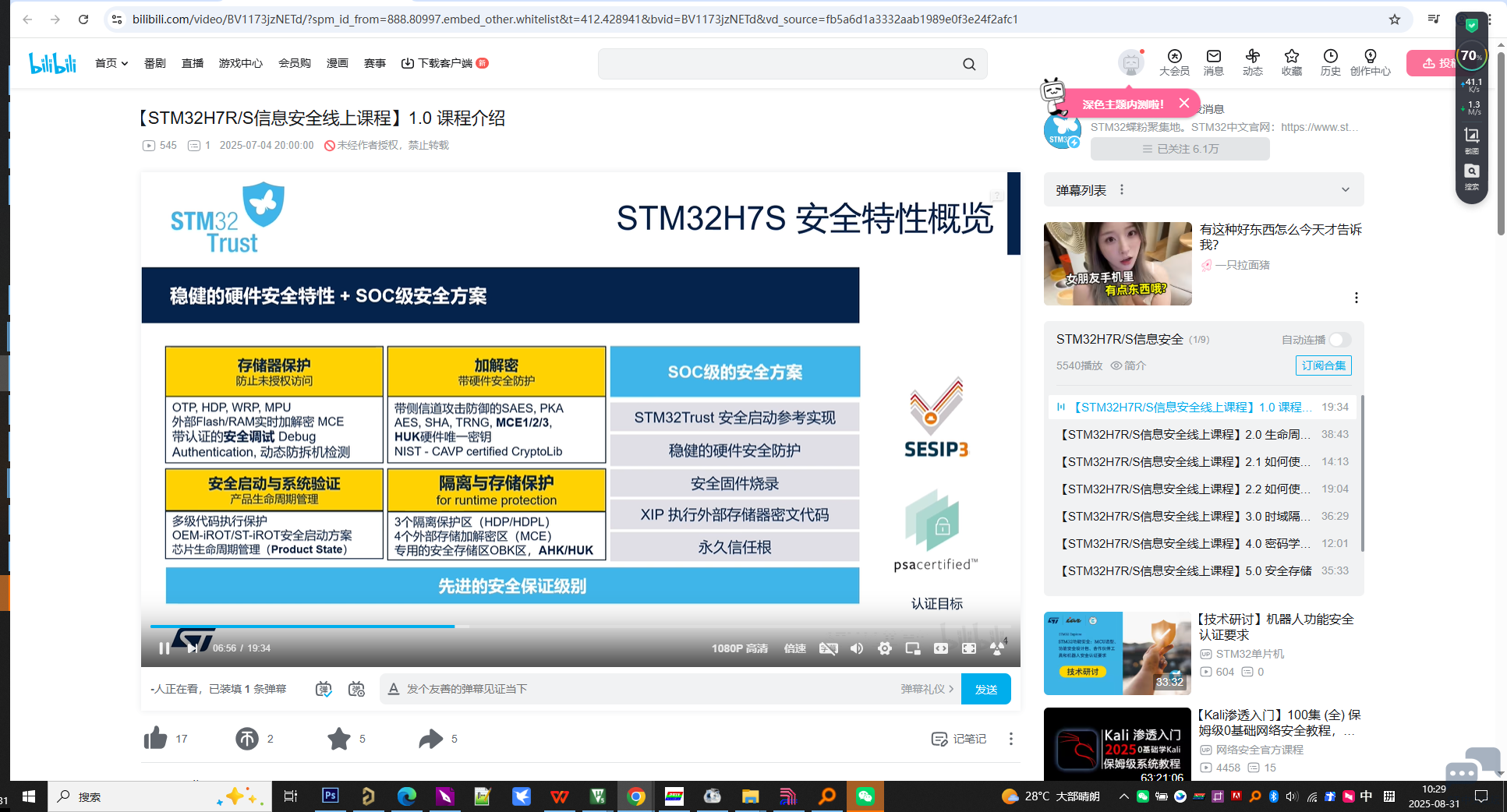Toggle subtitles icon in video player
The image size is (1507, 812).
click(828, 648)
